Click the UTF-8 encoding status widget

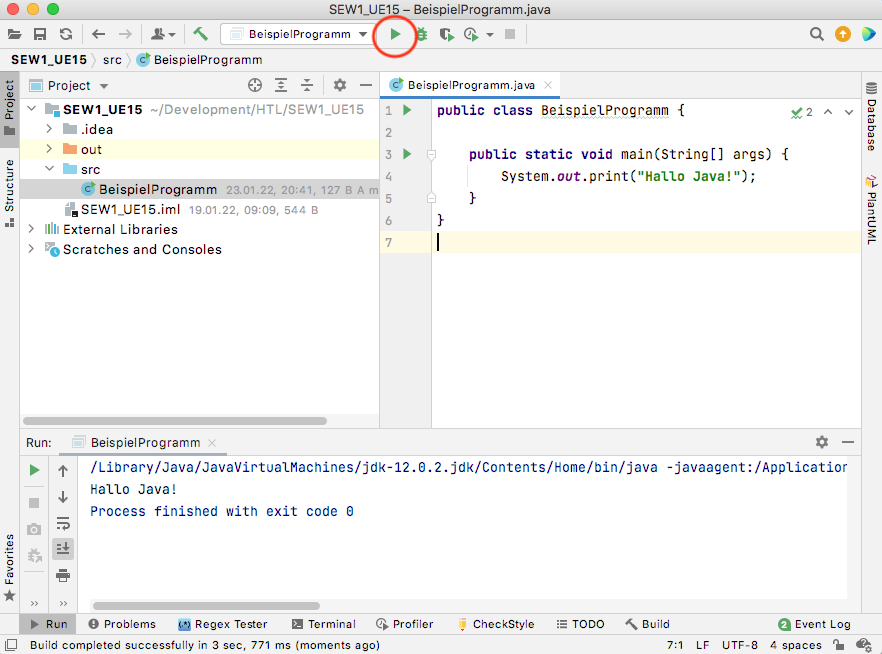pyautogui.click(x=739, y=645)
